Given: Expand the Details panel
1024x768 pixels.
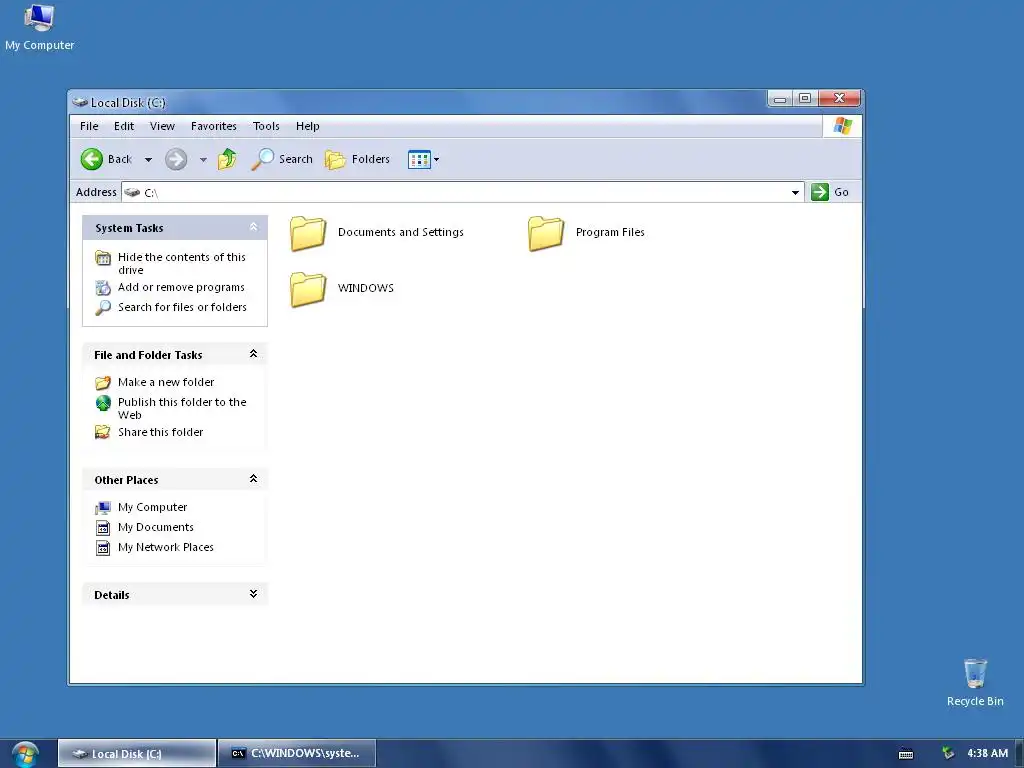Looking at the screenshot, I should (253, 594).
